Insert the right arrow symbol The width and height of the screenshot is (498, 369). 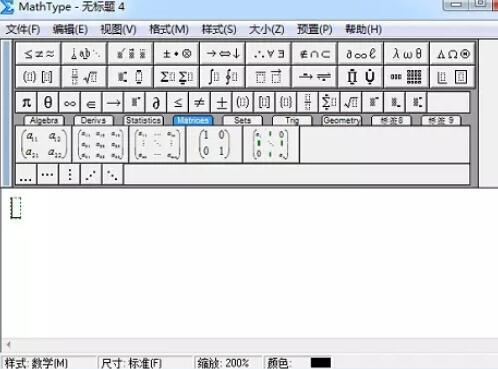pyautogui.click(x=113, y=103)
